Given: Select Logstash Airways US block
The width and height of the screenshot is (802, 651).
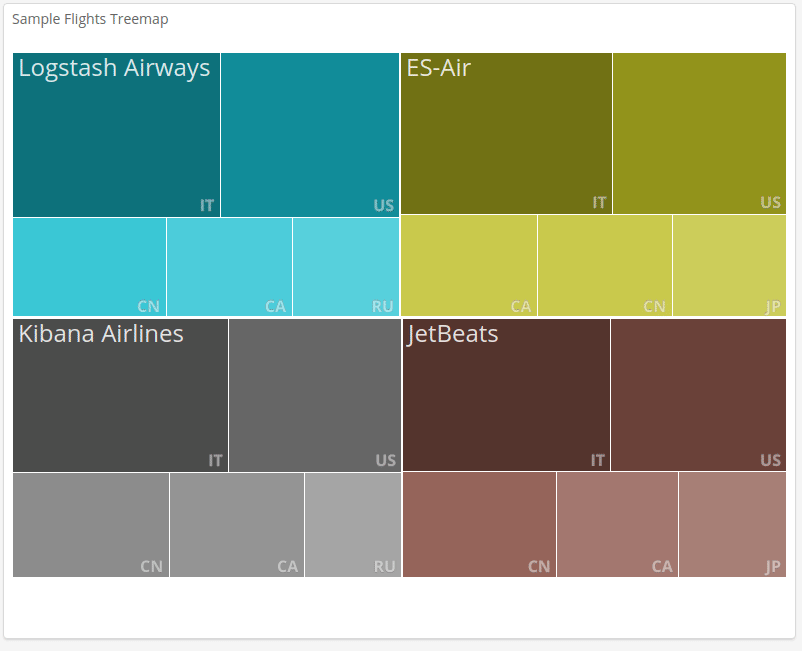Looking at the screenshot, I should click(310, 135).
